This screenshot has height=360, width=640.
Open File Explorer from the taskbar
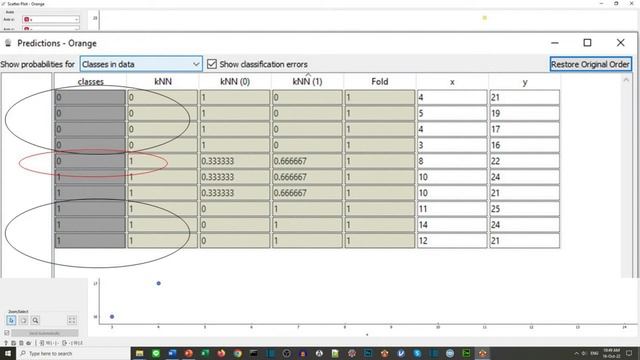click(x=139, y=353)
